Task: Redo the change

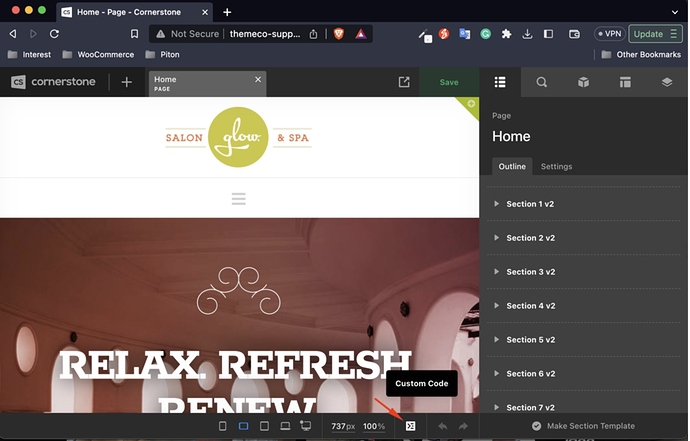Action: tap(463, 426)
